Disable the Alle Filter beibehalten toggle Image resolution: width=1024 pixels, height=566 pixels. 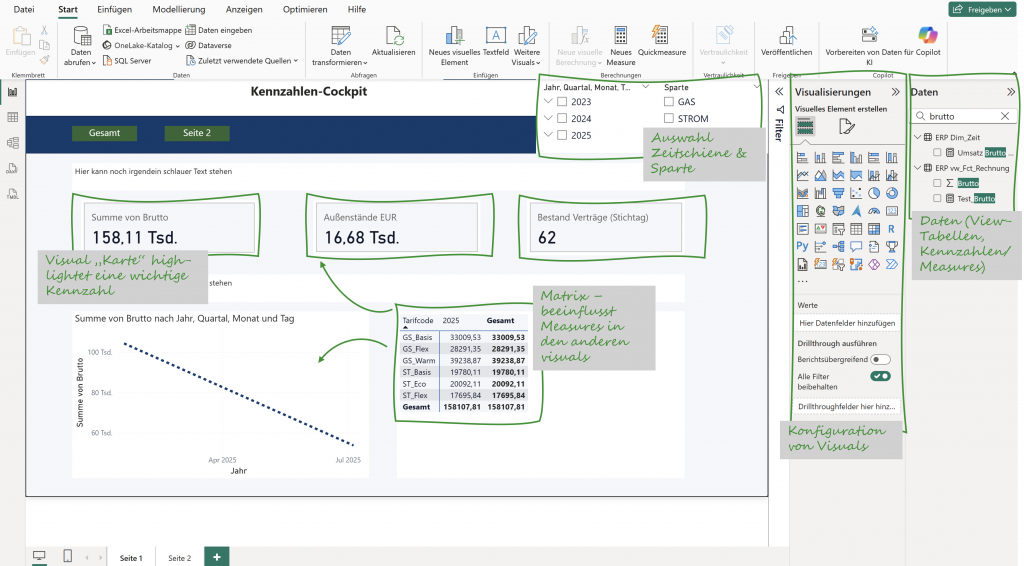[880, 376]
